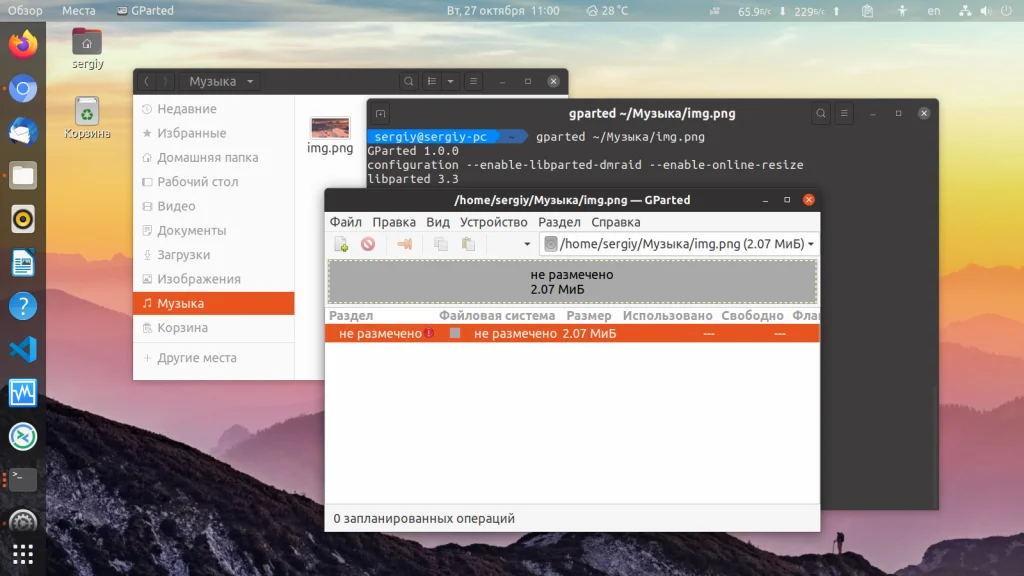Click the Copy Partition icon in GParted
This screenshot has width=1024, height=576.
[x=442, y=243]
